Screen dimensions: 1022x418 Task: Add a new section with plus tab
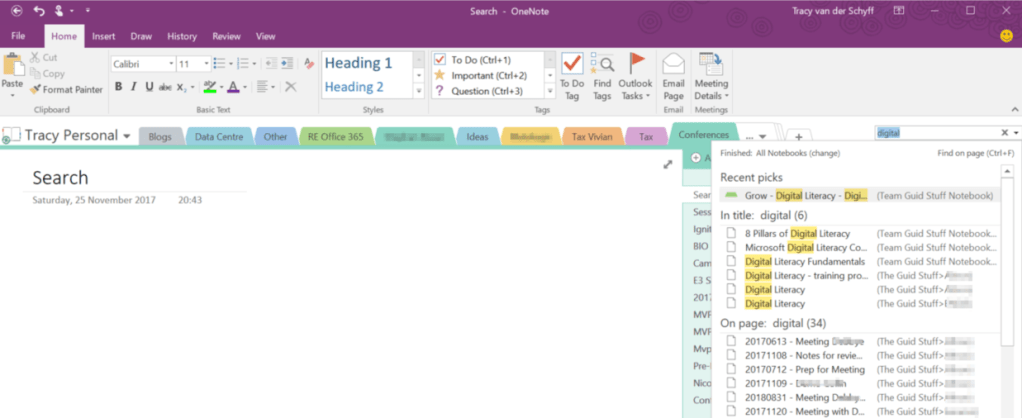click(x=799, y=136)
